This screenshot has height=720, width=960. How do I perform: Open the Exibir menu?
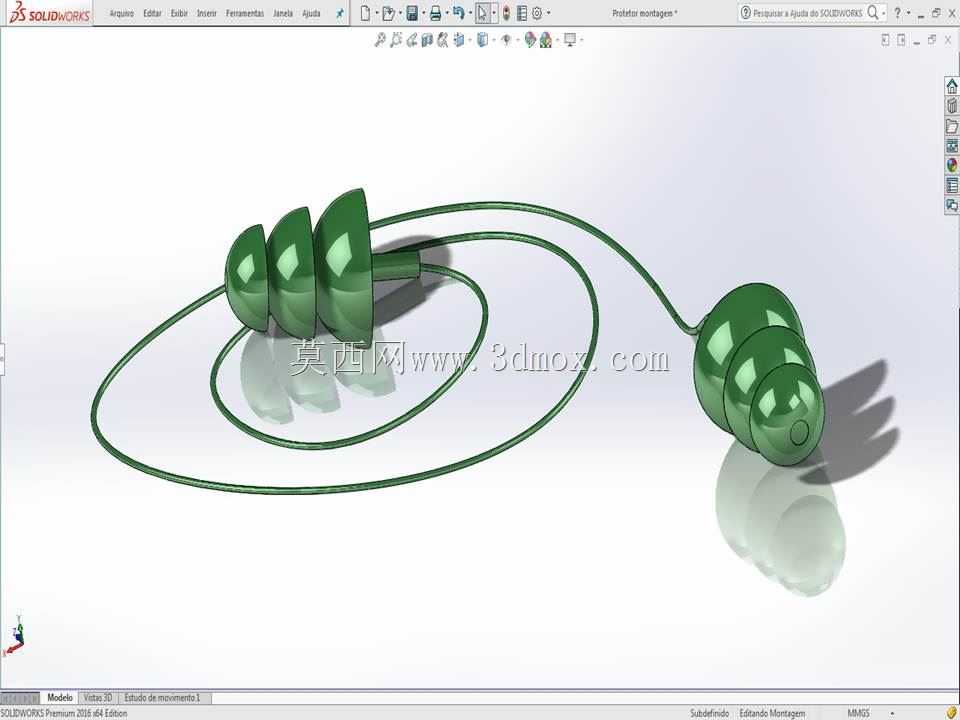tap(179, 13)
